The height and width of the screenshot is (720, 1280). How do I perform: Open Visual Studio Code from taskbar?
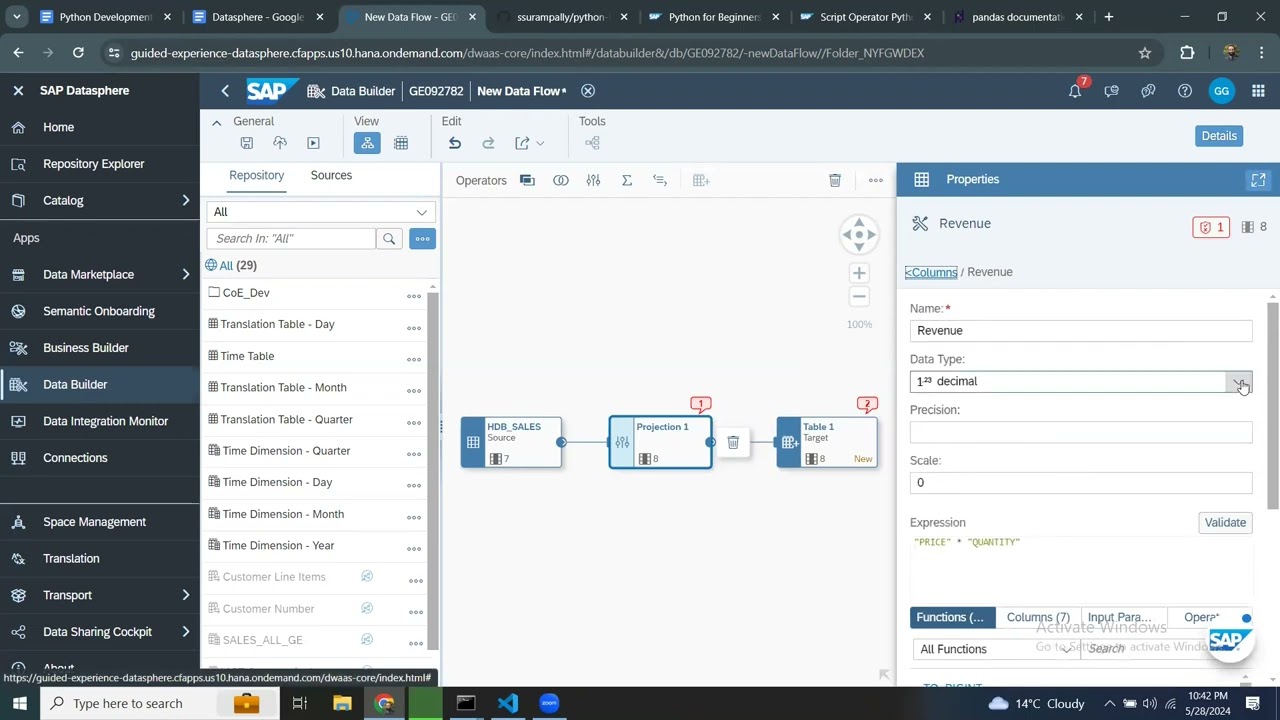click(507, 703)
